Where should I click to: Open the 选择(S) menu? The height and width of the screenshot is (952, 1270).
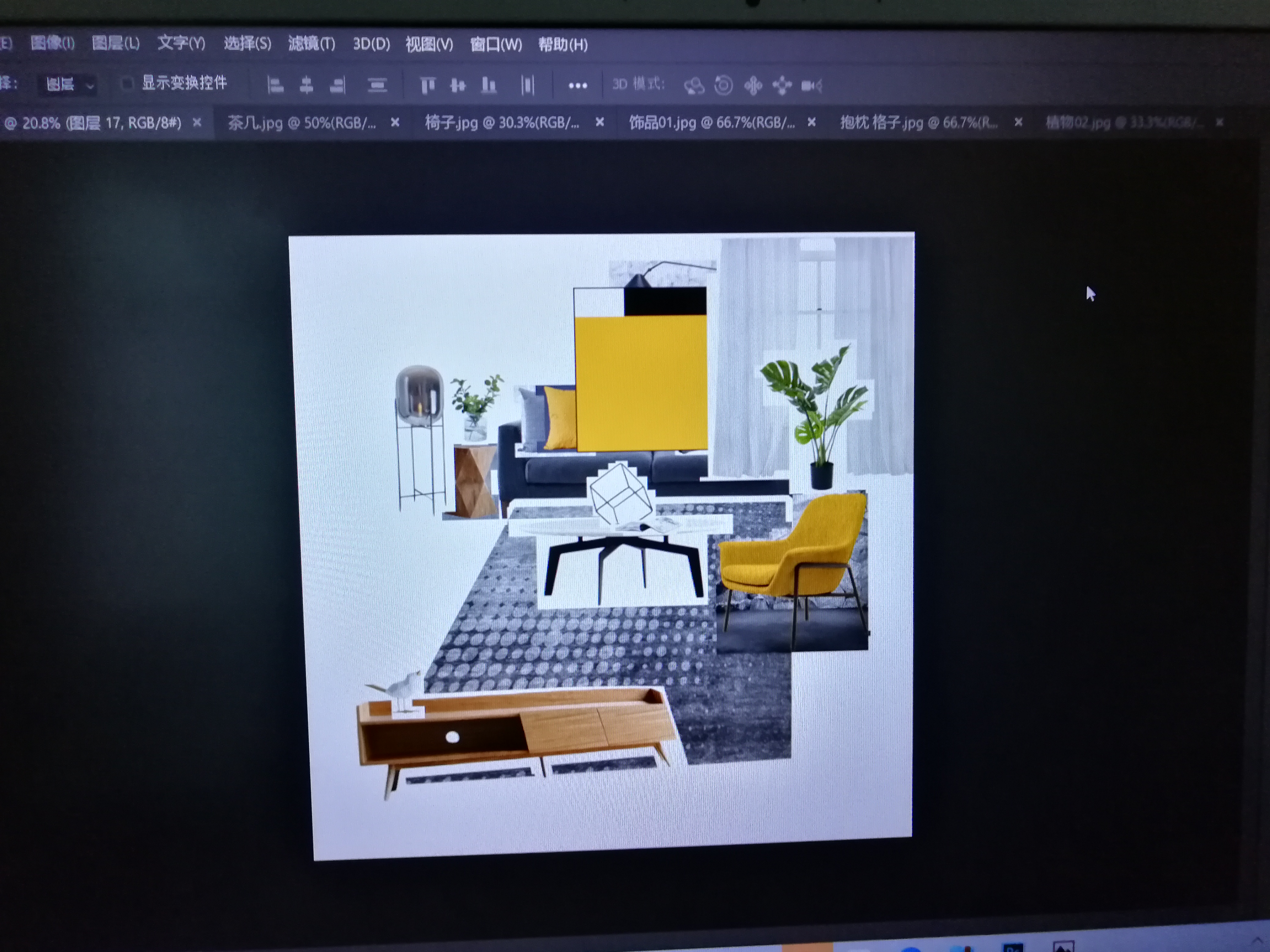(x=248, y=44)
